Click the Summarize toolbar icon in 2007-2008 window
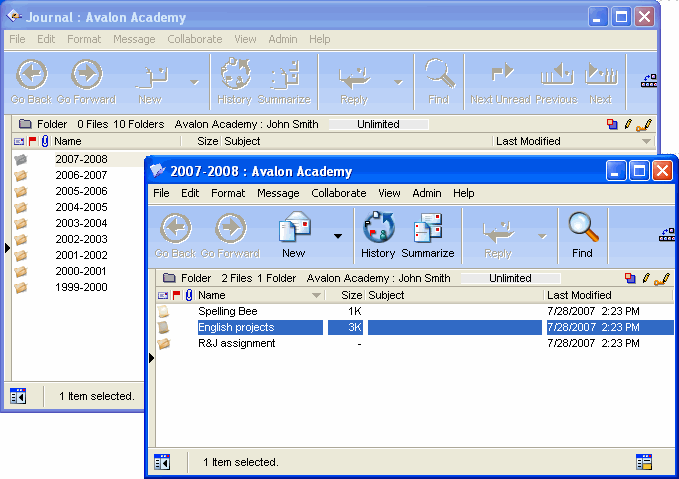679x479 pixels. coord(428,230)
